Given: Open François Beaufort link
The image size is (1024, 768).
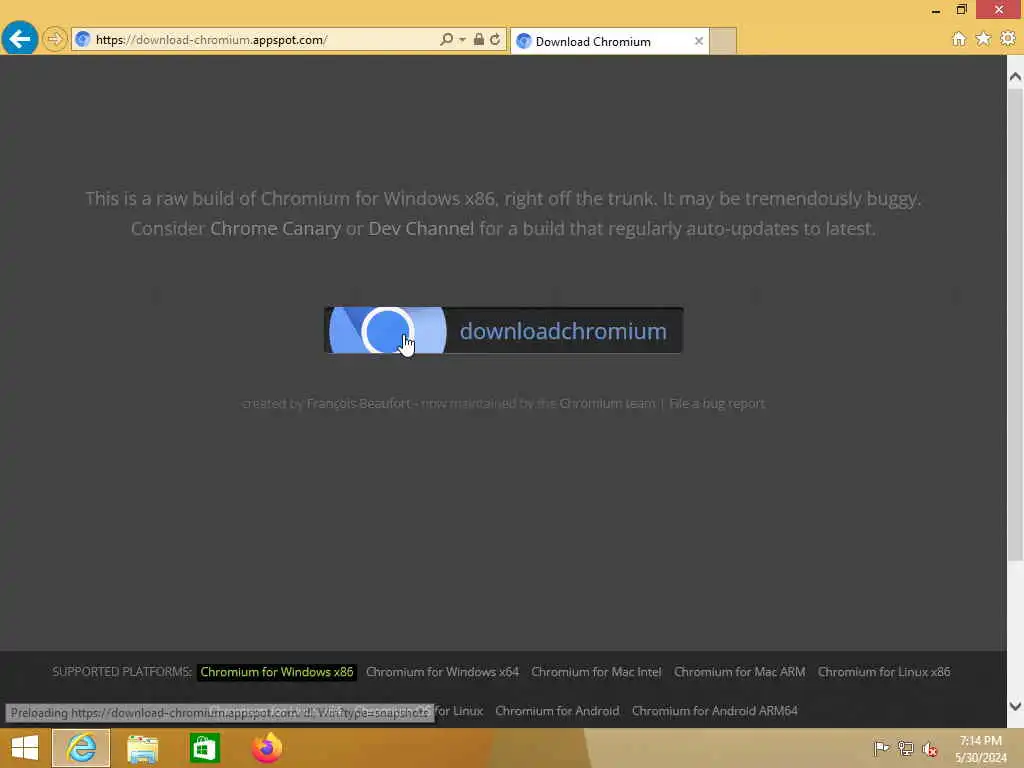Looking at the screenshot, I should coord(359,404).
